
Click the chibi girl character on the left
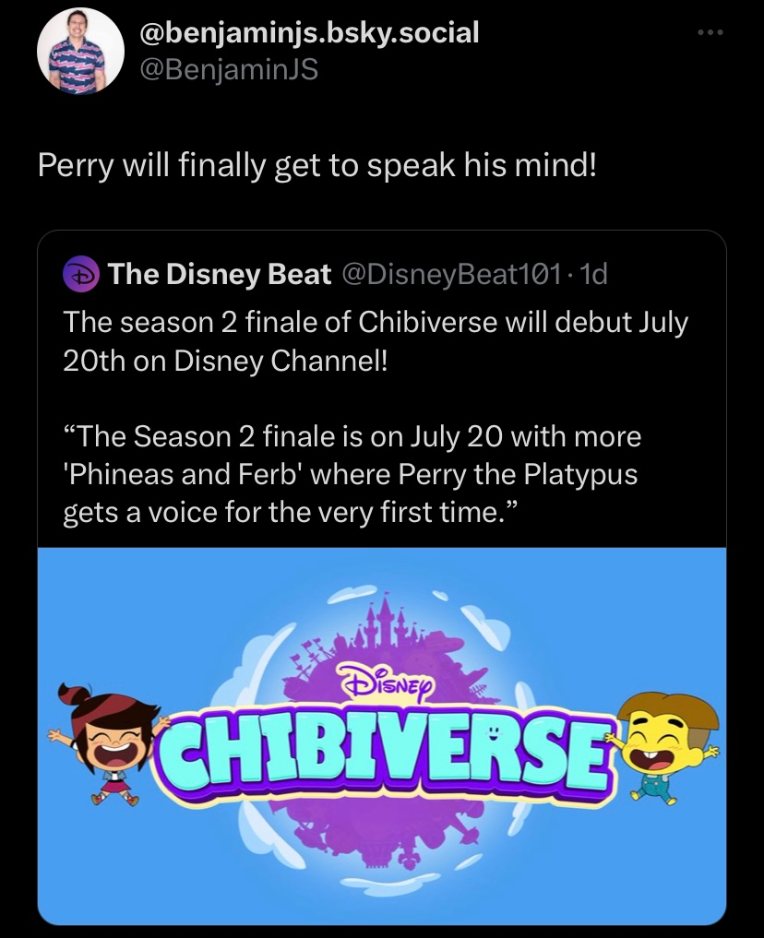(99, 738)
